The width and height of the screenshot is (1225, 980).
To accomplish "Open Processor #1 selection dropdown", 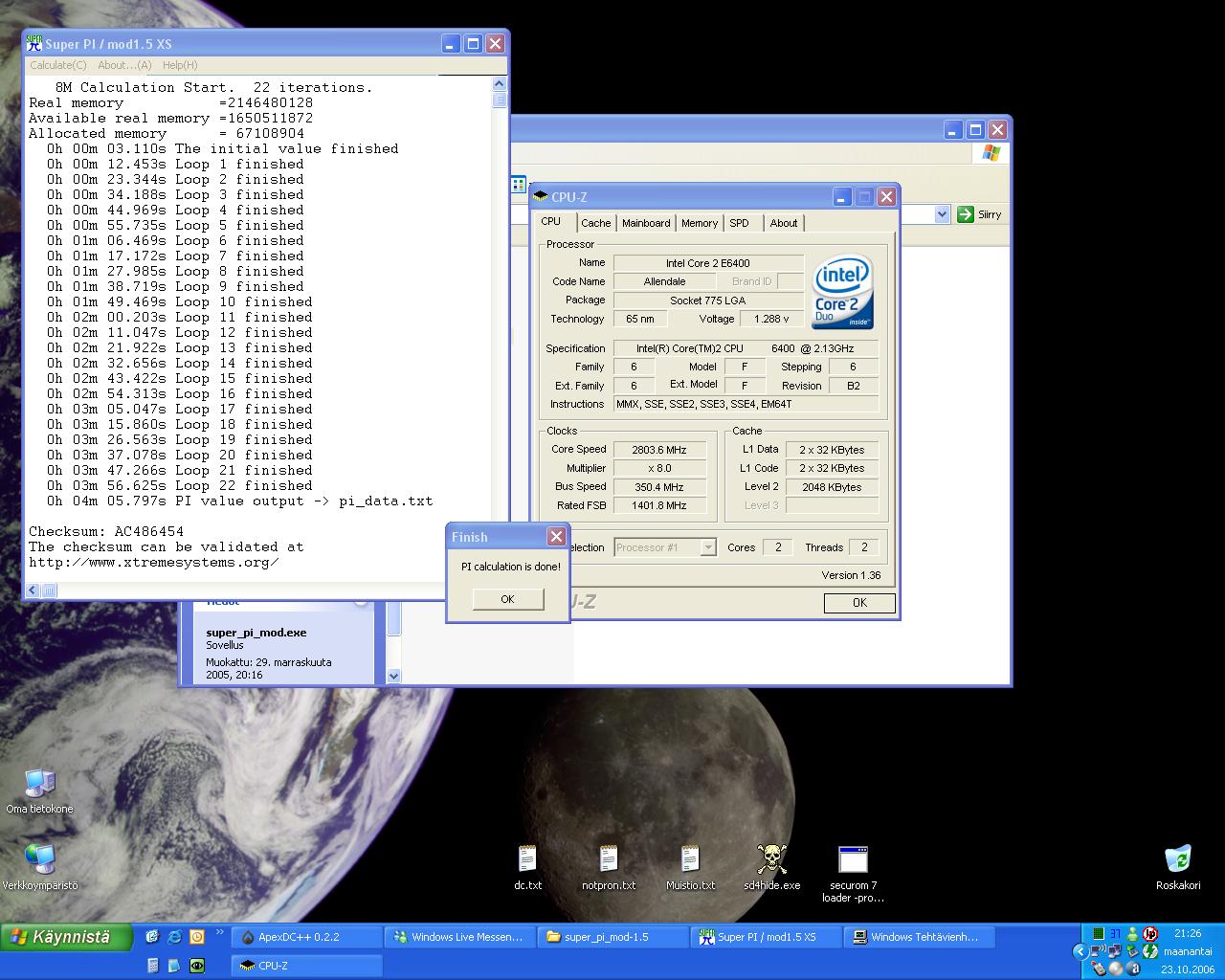I will coord(708,547).
